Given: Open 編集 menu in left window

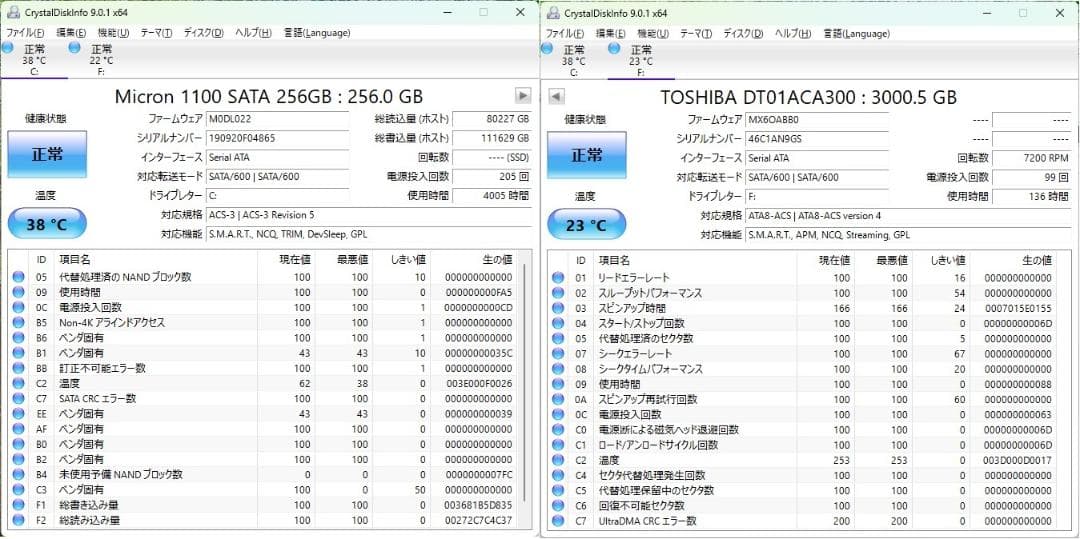Looking at the screenshot, I should pos(71,33).
